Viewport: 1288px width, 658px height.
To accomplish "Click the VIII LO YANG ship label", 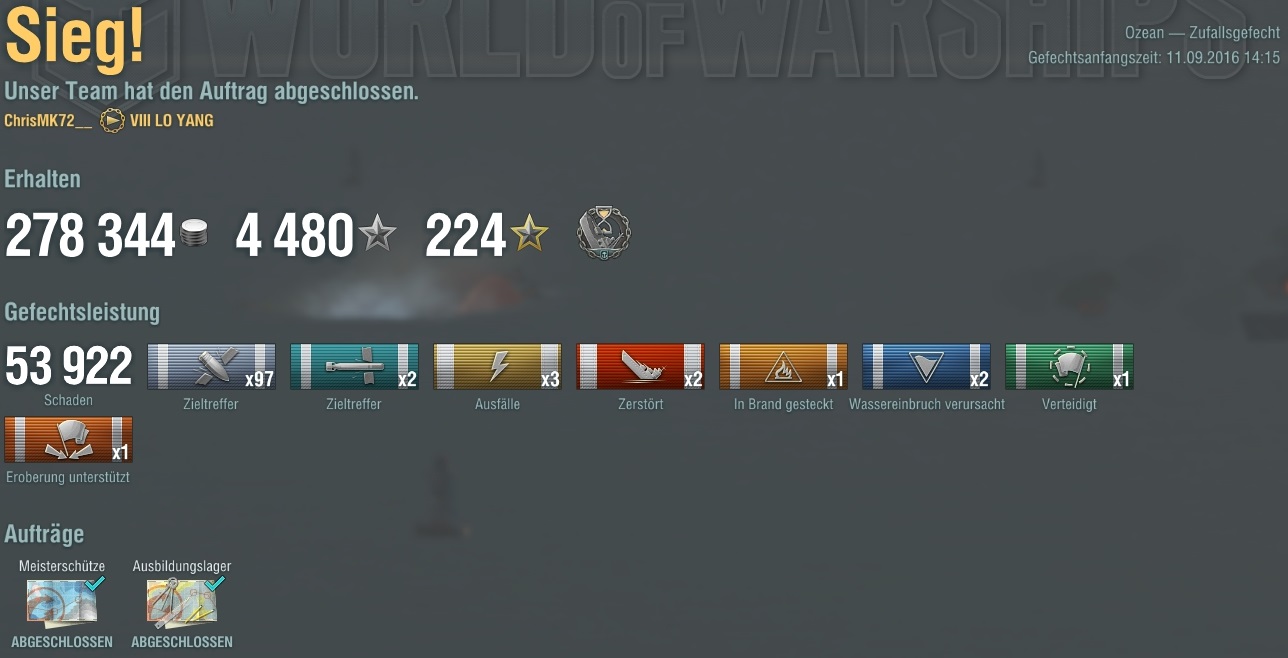I will coord(171,121).
